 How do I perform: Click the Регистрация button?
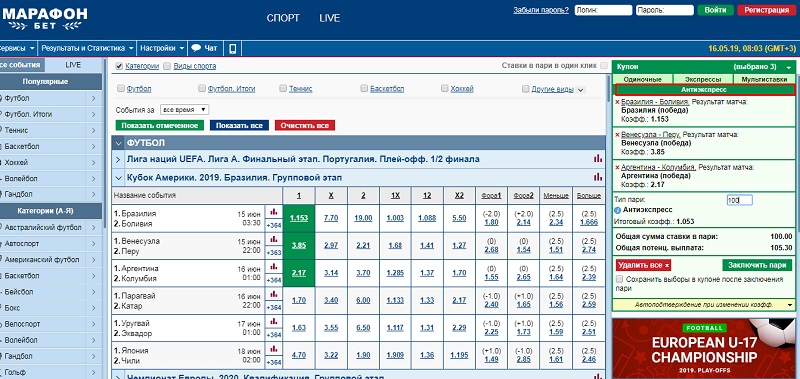pos(766,10)
